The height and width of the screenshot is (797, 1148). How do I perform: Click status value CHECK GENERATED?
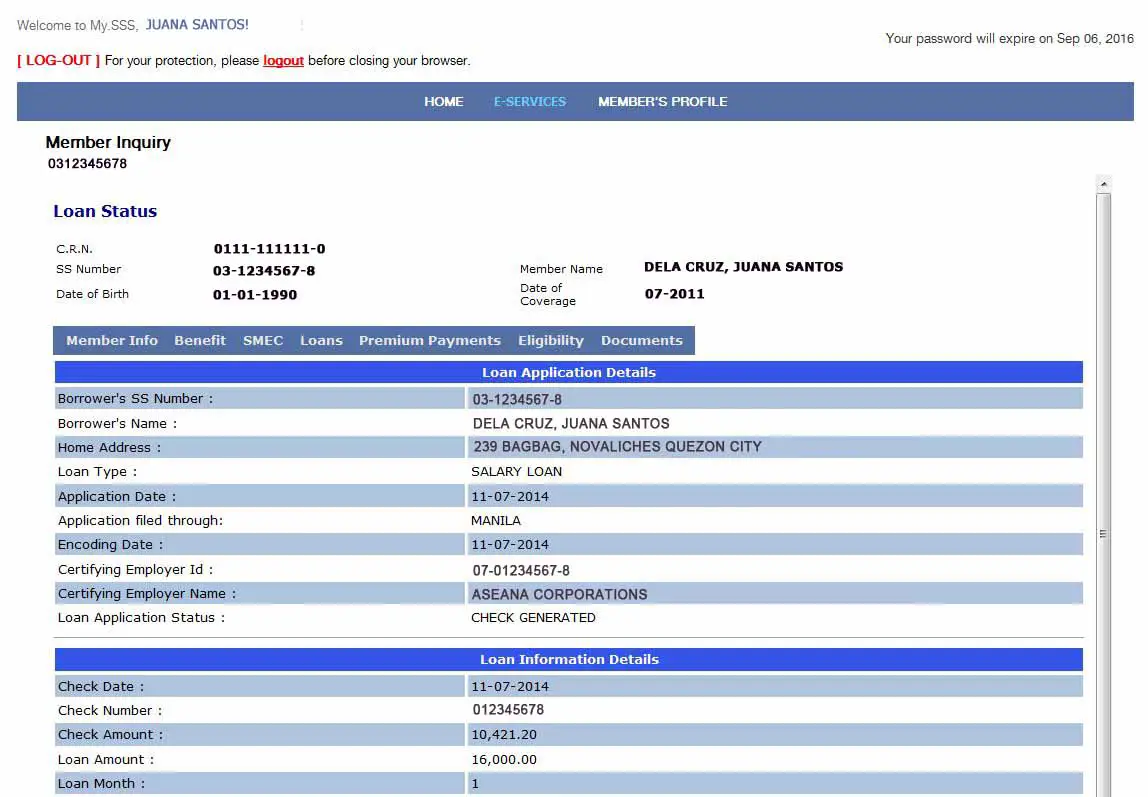[533, 618]
